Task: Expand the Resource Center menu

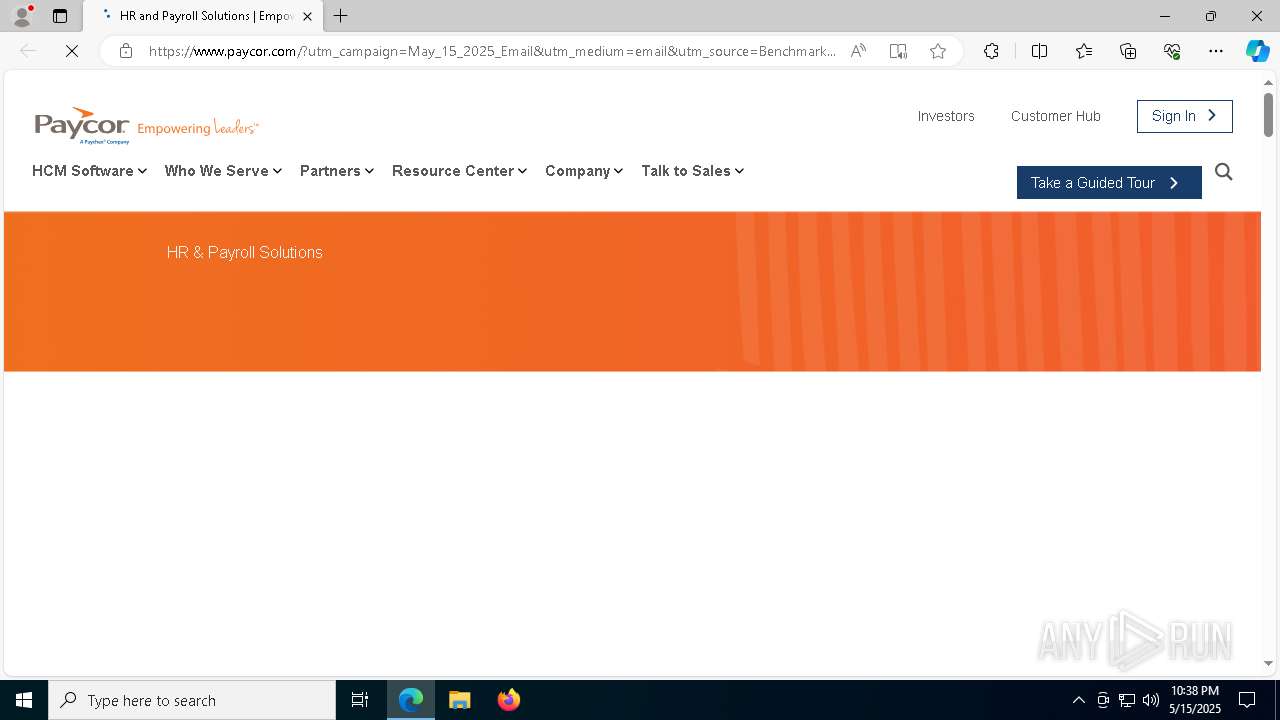Action: (459, 171)
